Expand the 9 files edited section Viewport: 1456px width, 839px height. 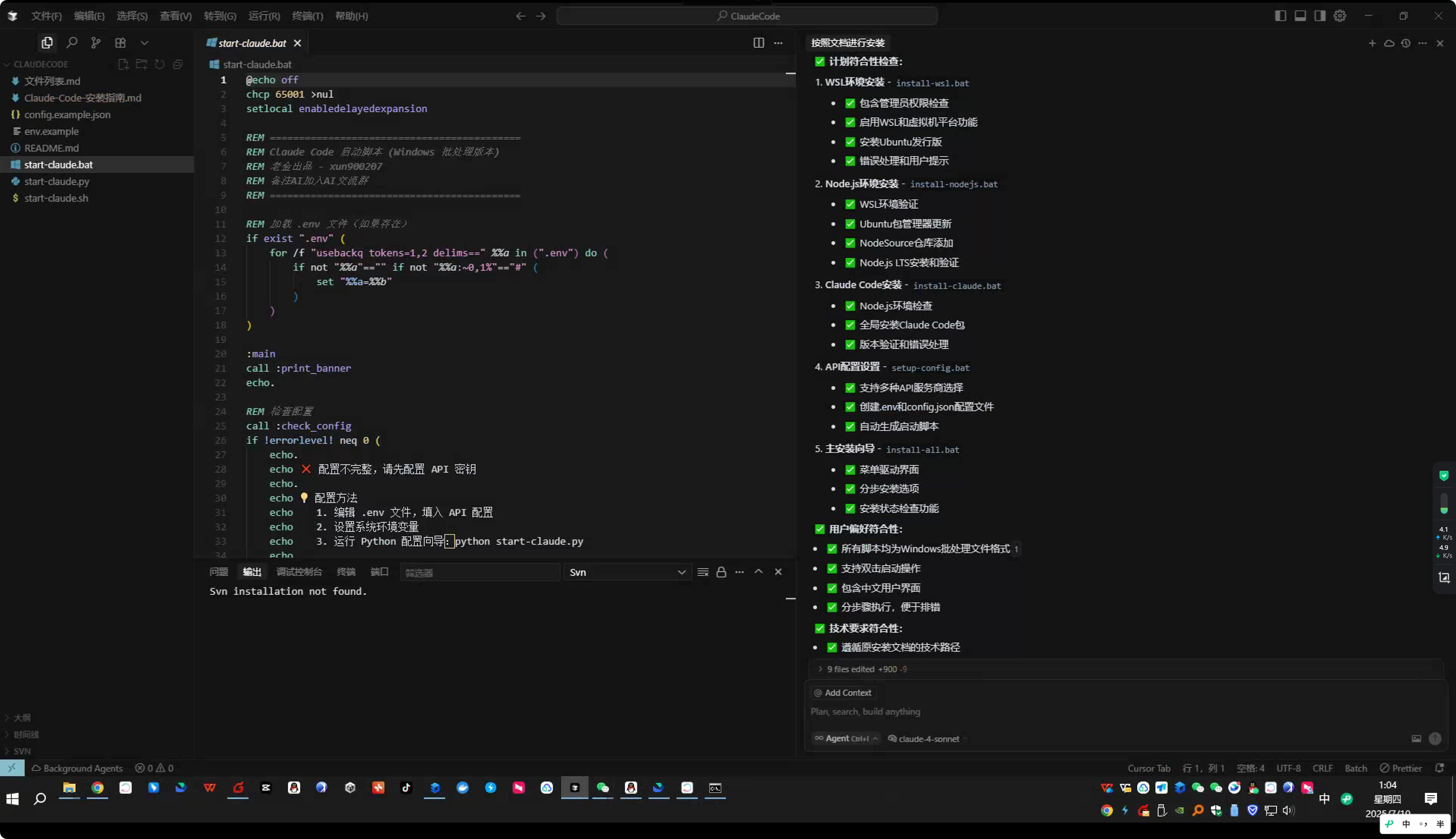(861, 669)
